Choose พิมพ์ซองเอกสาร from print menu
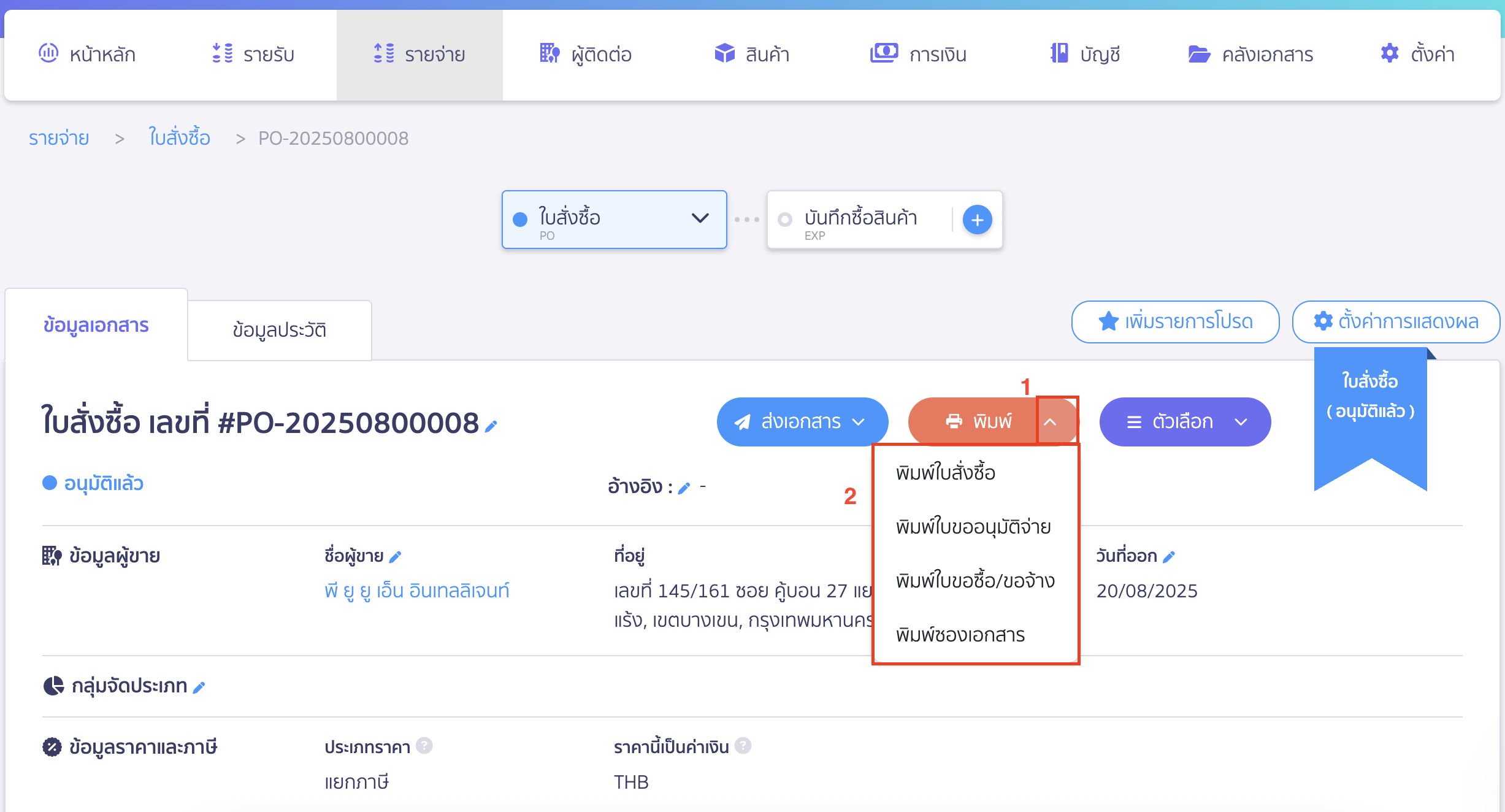 pos(976,635)
